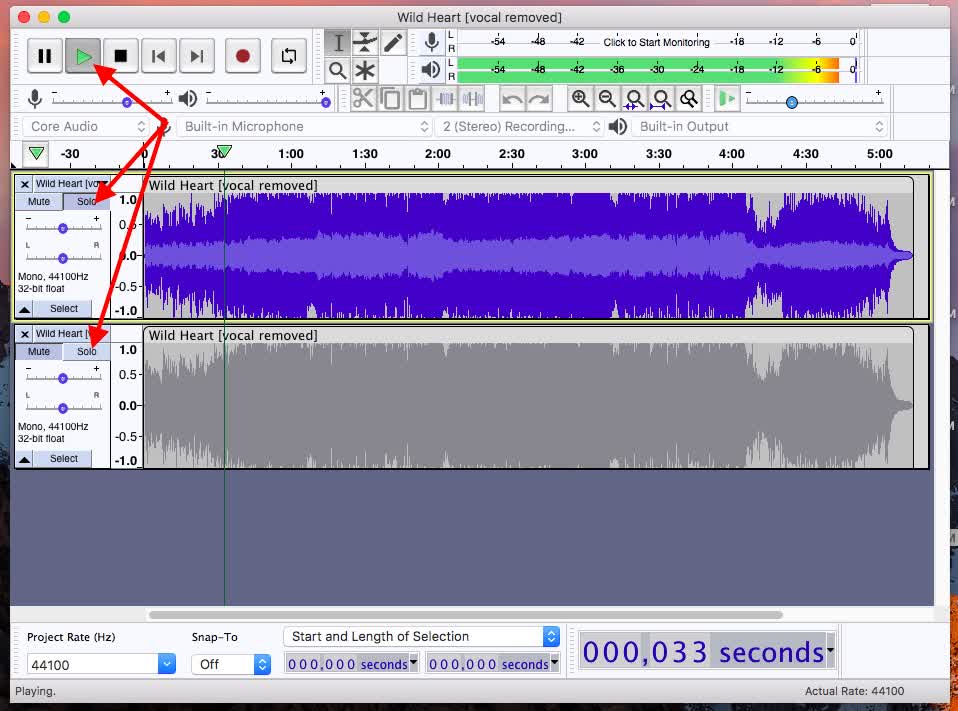Adjust the playback speed slider

coord(814,101)
